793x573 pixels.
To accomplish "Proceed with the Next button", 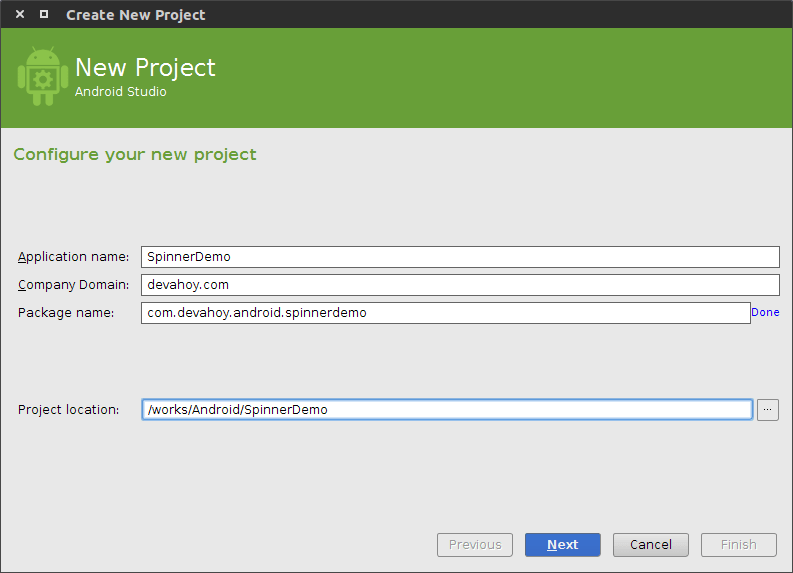I will pyautogui.click(x=563, y=545).
